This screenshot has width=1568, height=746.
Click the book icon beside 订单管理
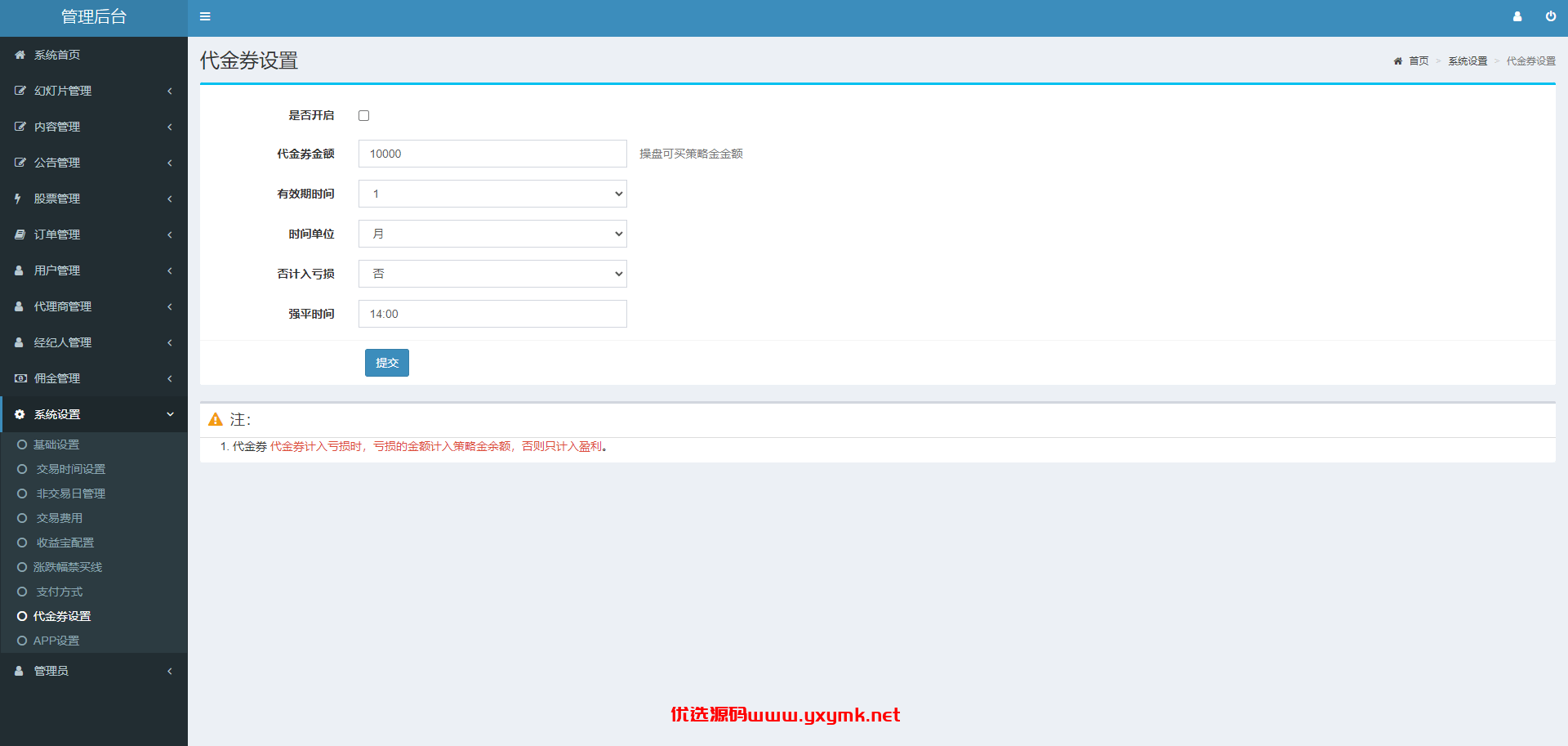coord(20,235)
